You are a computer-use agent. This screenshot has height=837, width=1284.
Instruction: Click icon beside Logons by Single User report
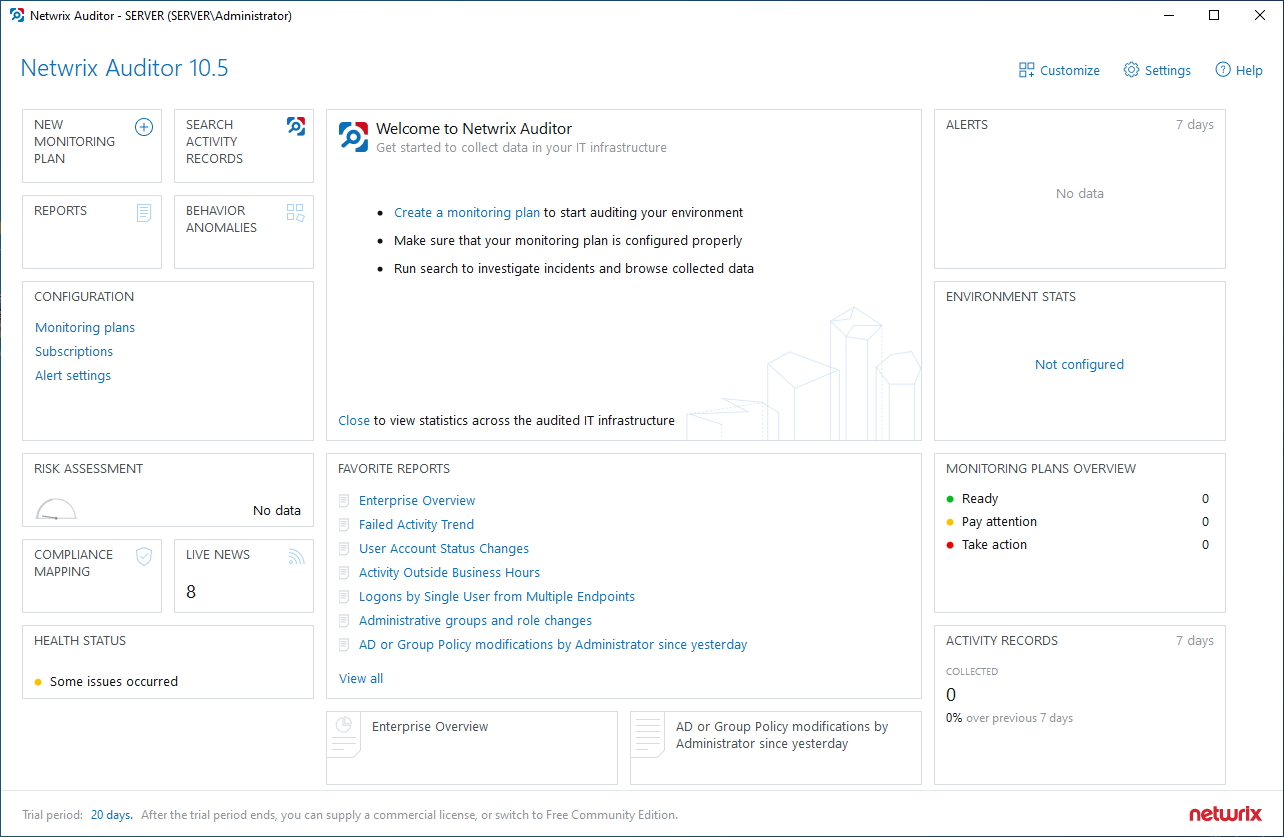(344, 596)
